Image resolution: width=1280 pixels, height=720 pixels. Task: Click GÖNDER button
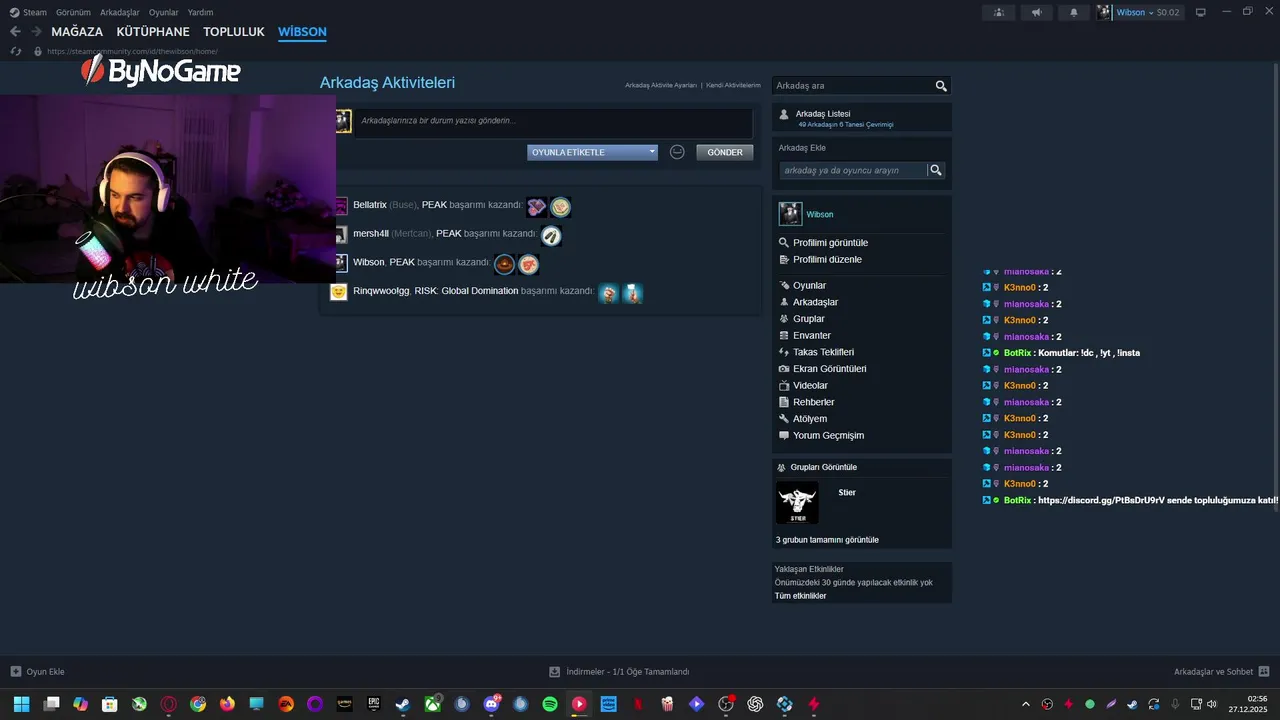point(725,152)
